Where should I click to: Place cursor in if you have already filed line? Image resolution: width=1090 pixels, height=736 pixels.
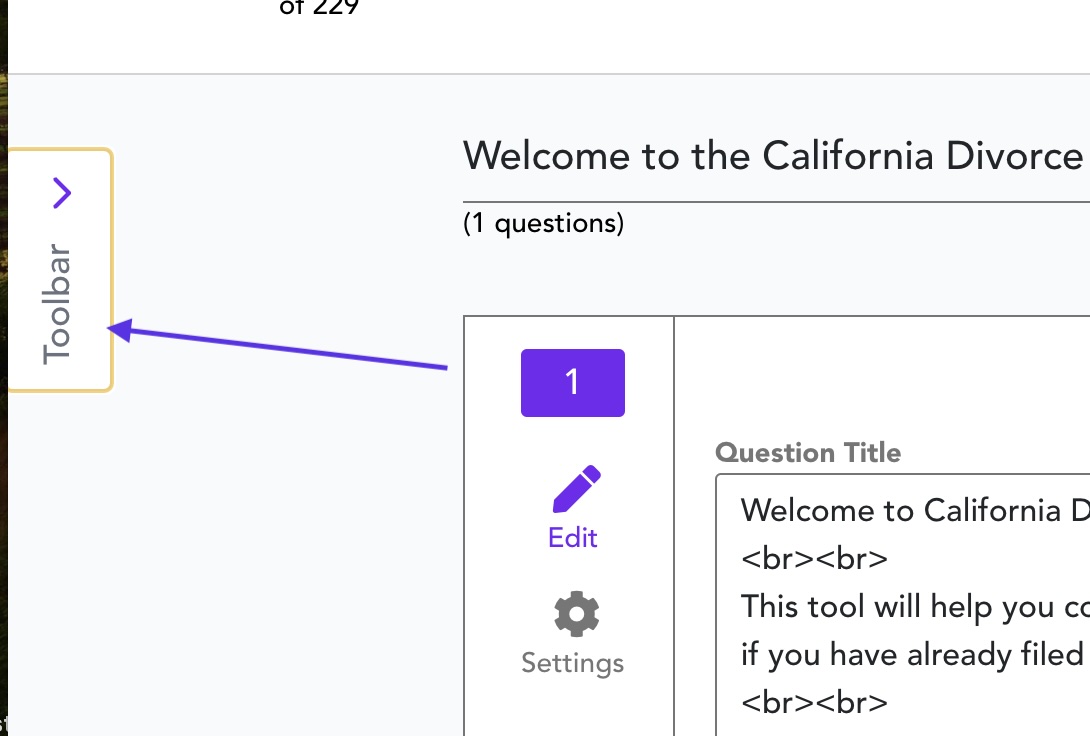click(915, 655)
